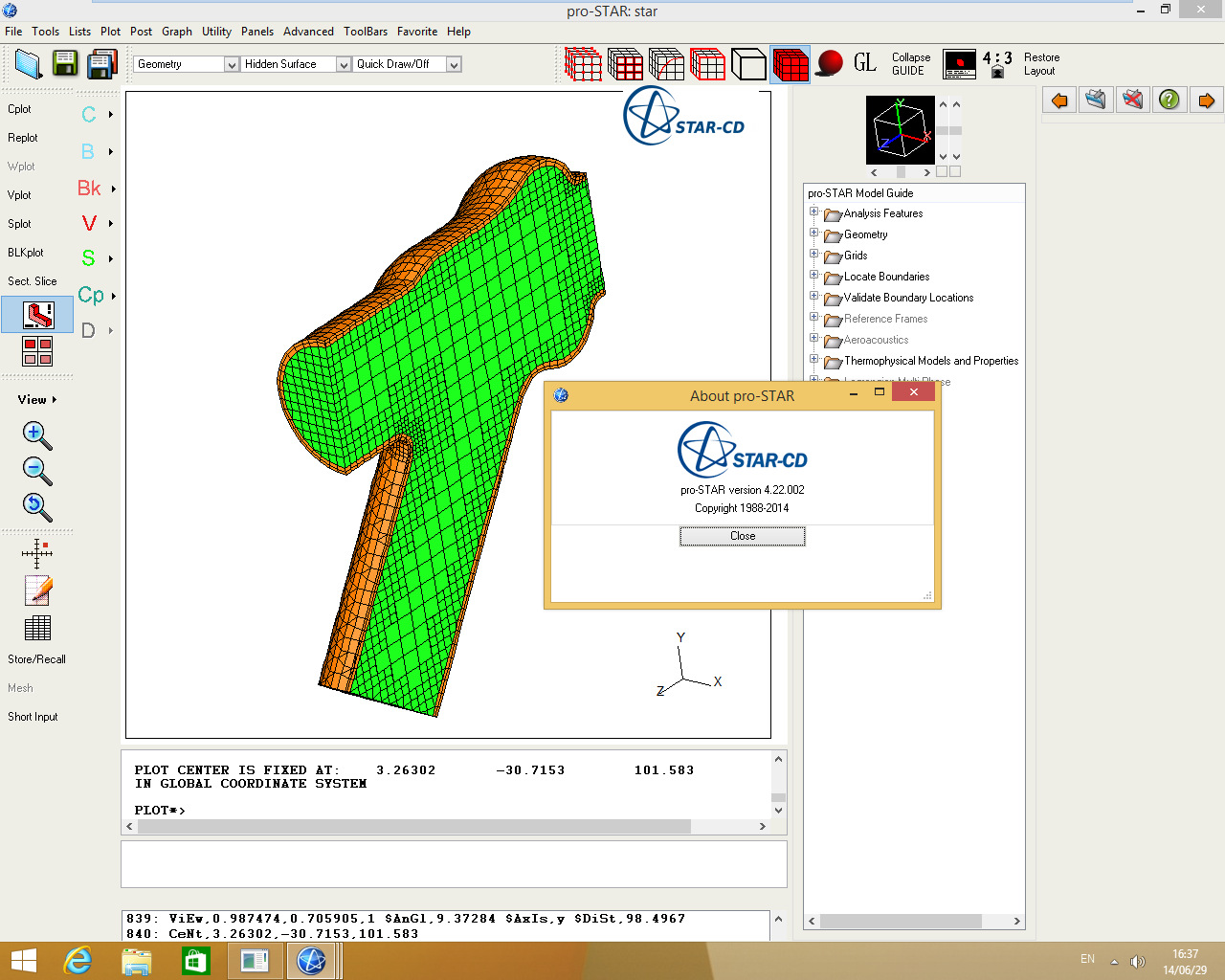The image size is (1225, 980).
Task: Click the zoom out magnifier icon
Action: point(36,471)
